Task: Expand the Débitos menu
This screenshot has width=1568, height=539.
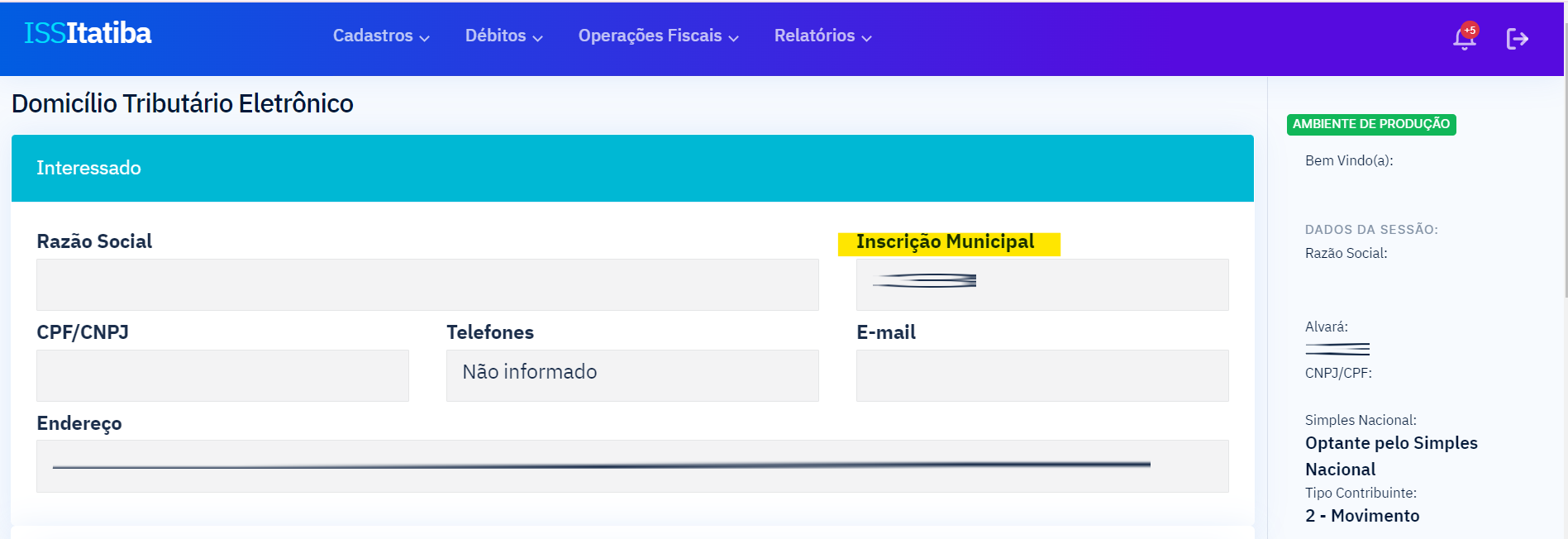Action: point(503,36)
